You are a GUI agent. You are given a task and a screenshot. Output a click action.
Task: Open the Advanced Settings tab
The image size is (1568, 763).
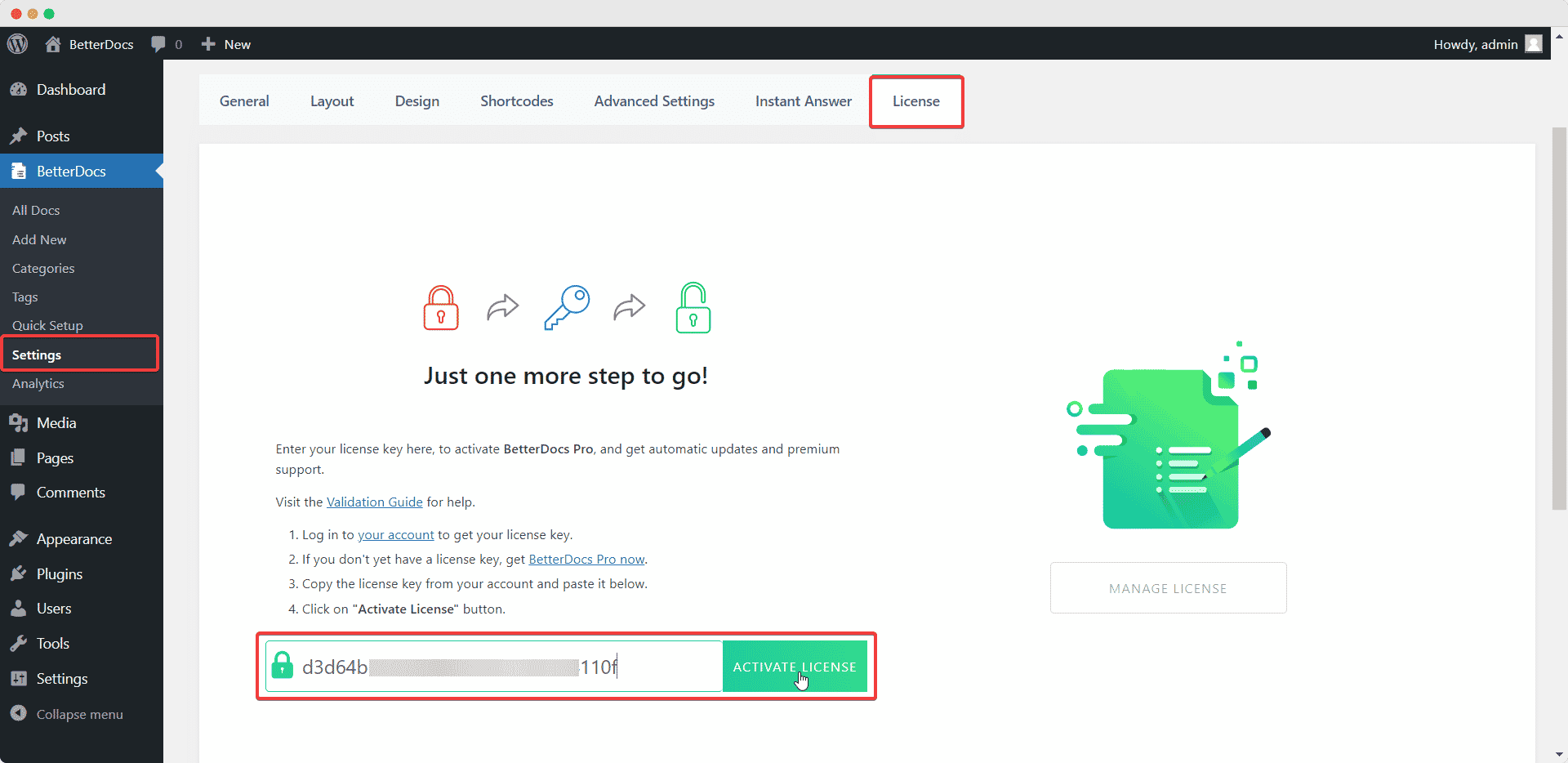click(x=654, y=101)
